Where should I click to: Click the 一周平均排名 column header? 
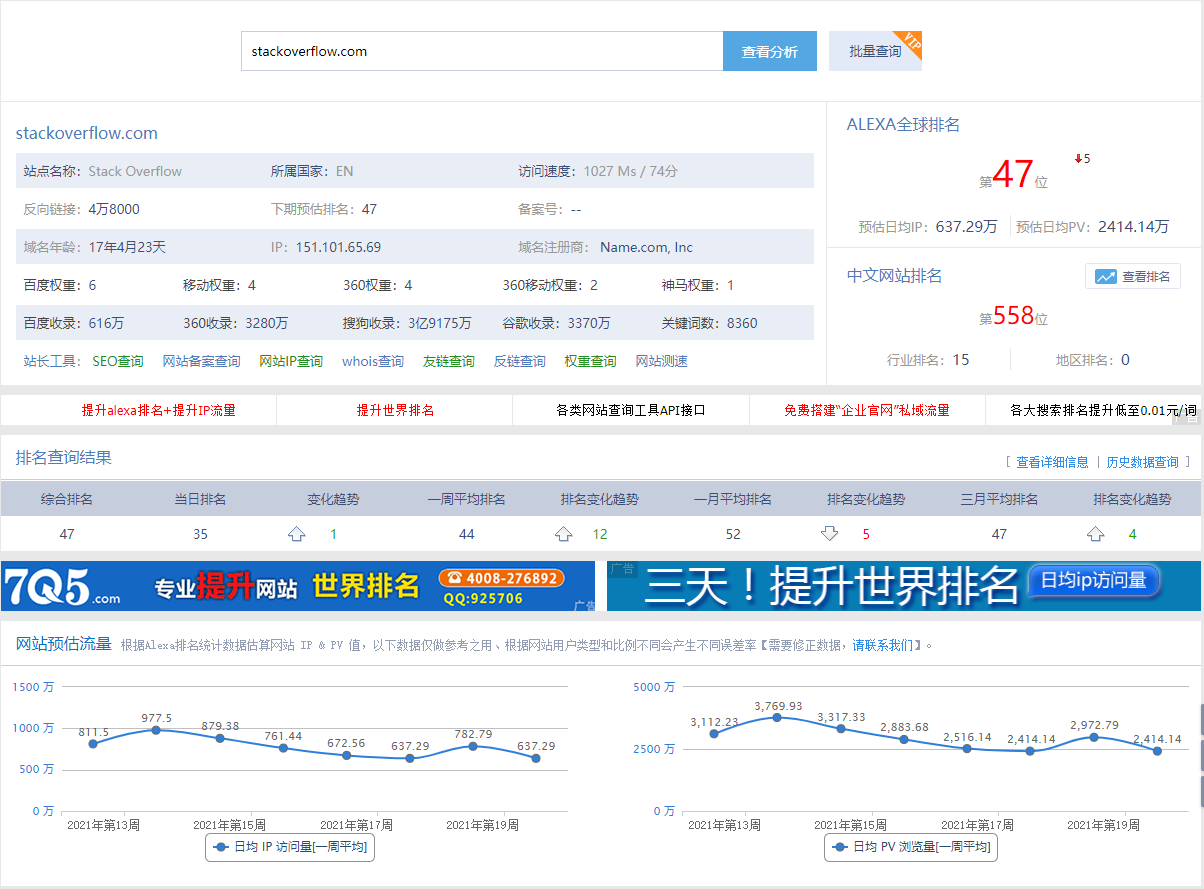click(x=466, y=499)
